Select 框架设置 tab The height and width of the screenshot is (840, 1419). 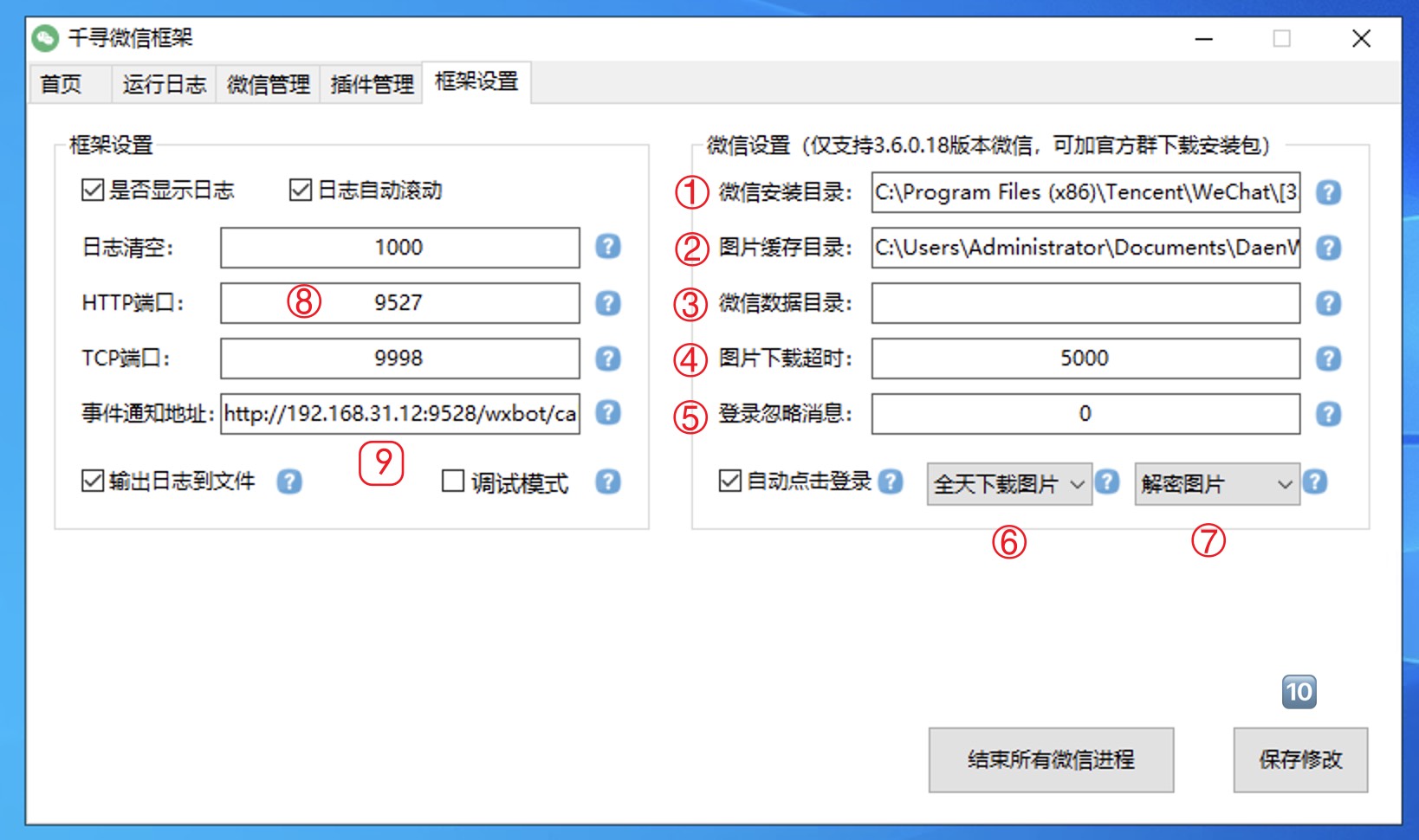476,81
